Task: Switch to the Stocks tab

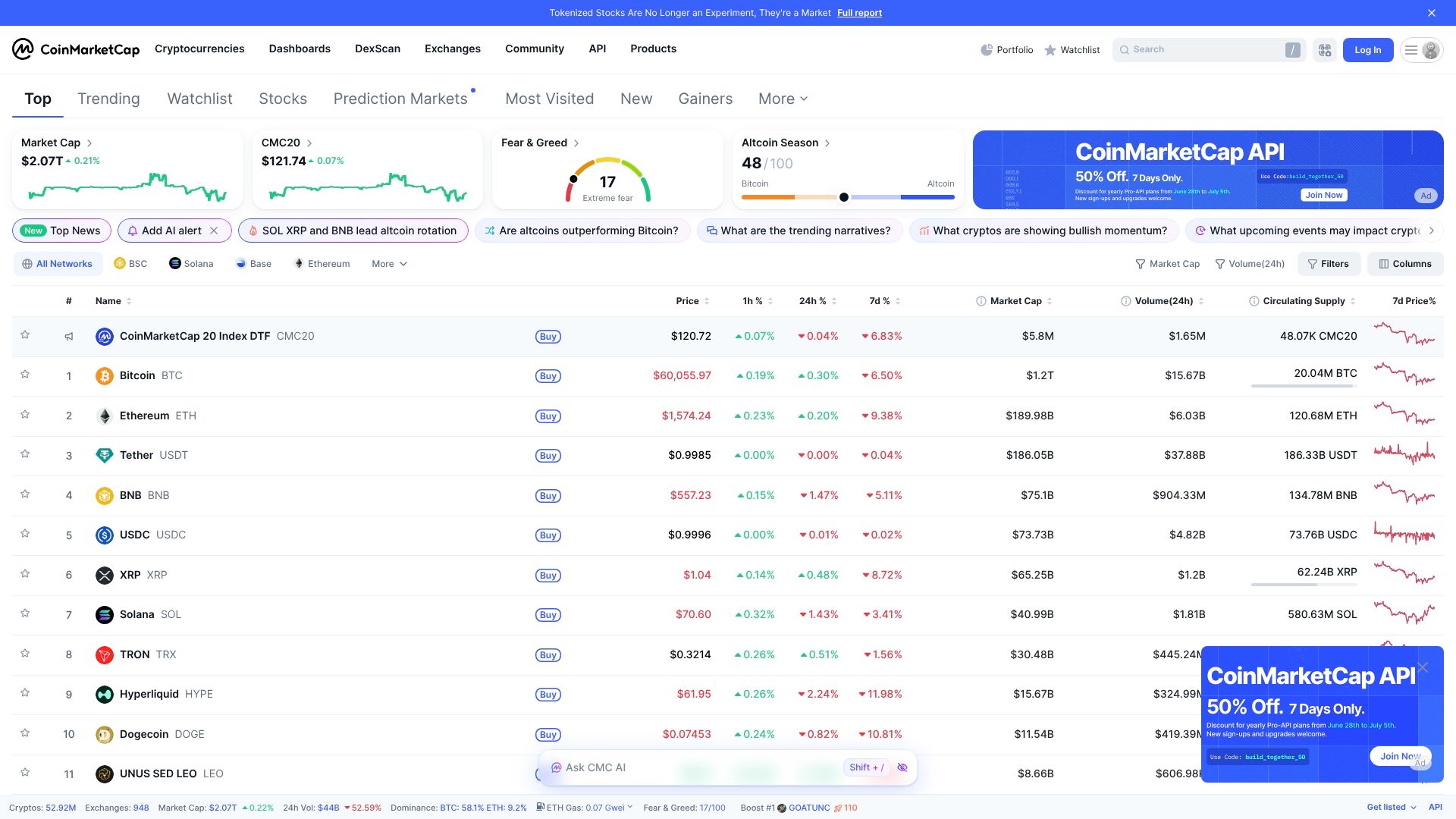Action: (283, 99)
